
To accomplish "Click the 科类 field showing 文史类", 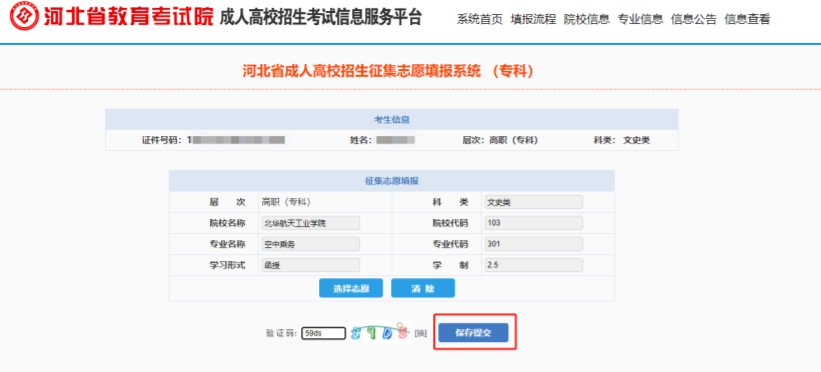I will click(x=534, y=202).
